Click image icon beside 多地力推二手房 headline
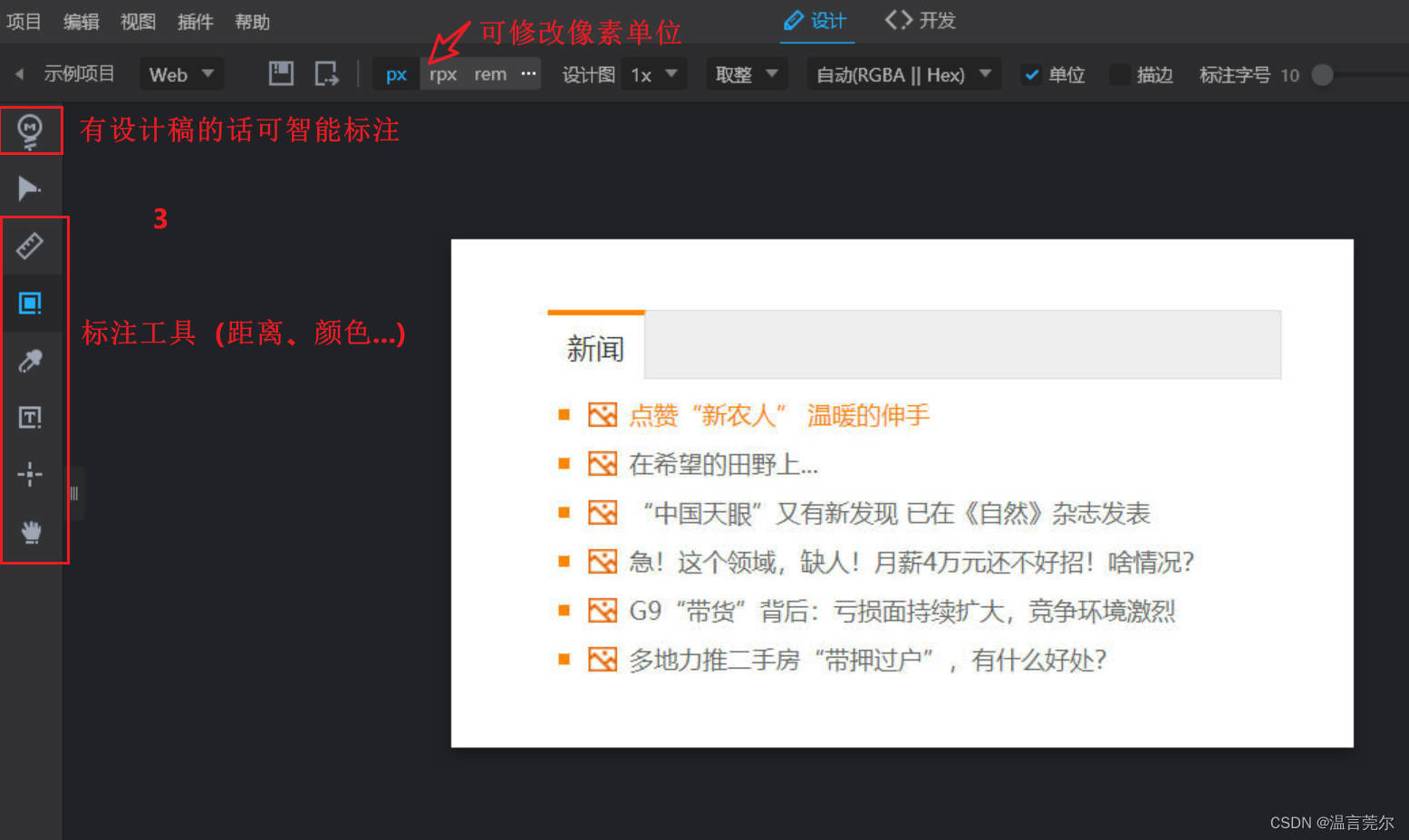The image size is (1409, 840). [603, 660]
